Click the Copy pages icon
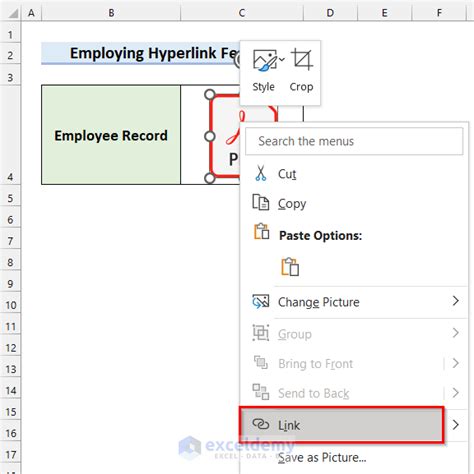 [261, 202]
